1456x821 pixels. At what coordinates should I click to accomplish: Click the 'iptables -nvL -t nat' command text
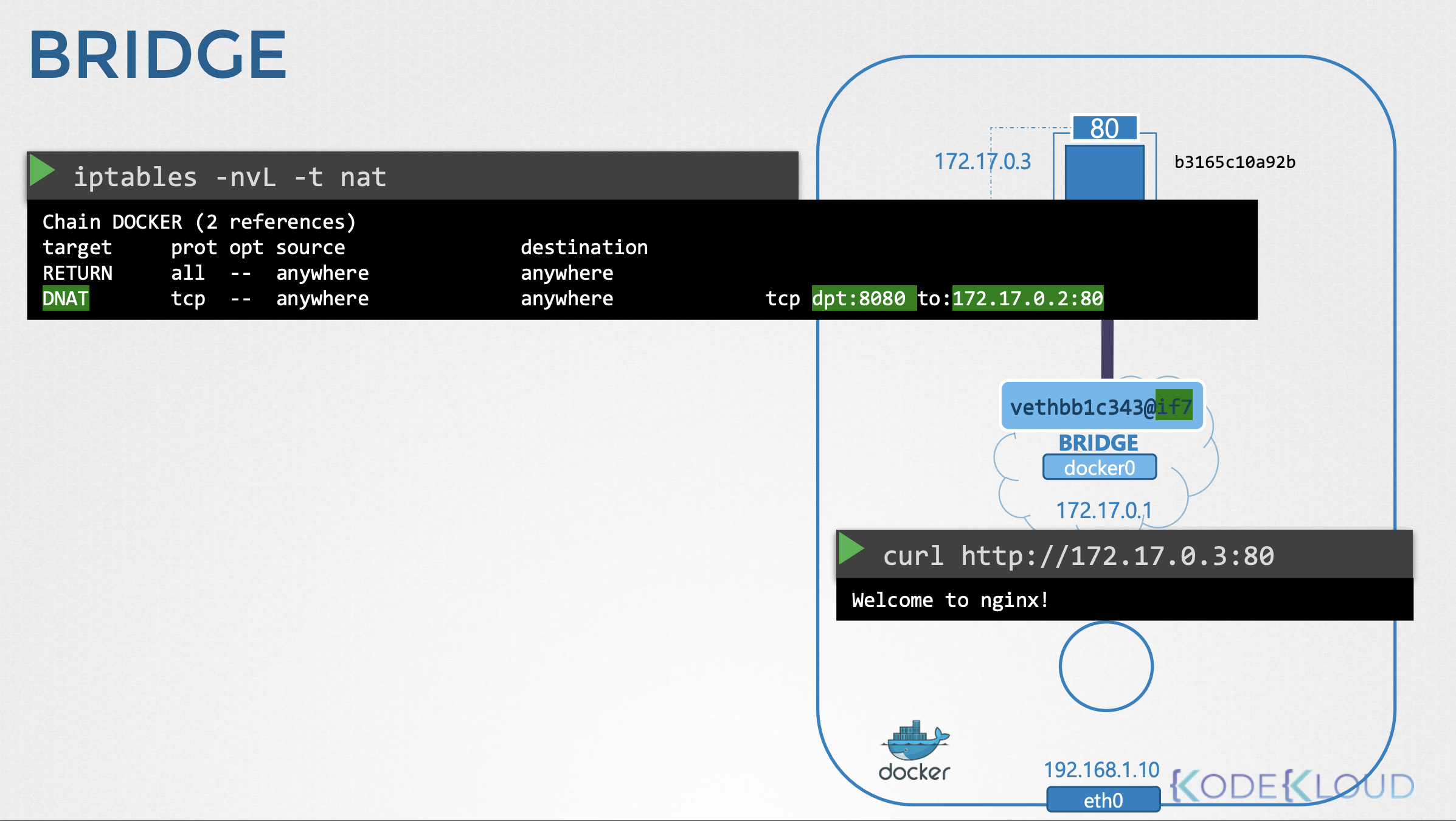tap(230, 177)
